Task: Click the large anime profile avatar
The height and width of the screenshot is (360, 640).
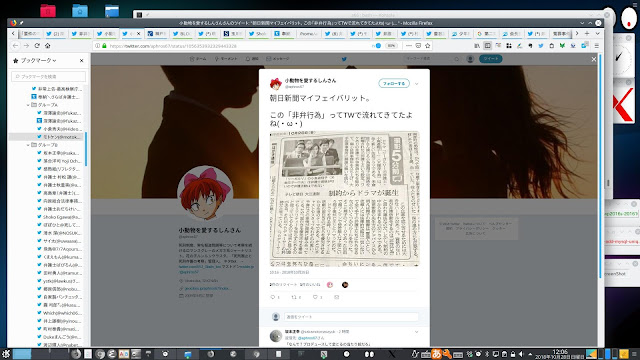Action: [205, 194]
